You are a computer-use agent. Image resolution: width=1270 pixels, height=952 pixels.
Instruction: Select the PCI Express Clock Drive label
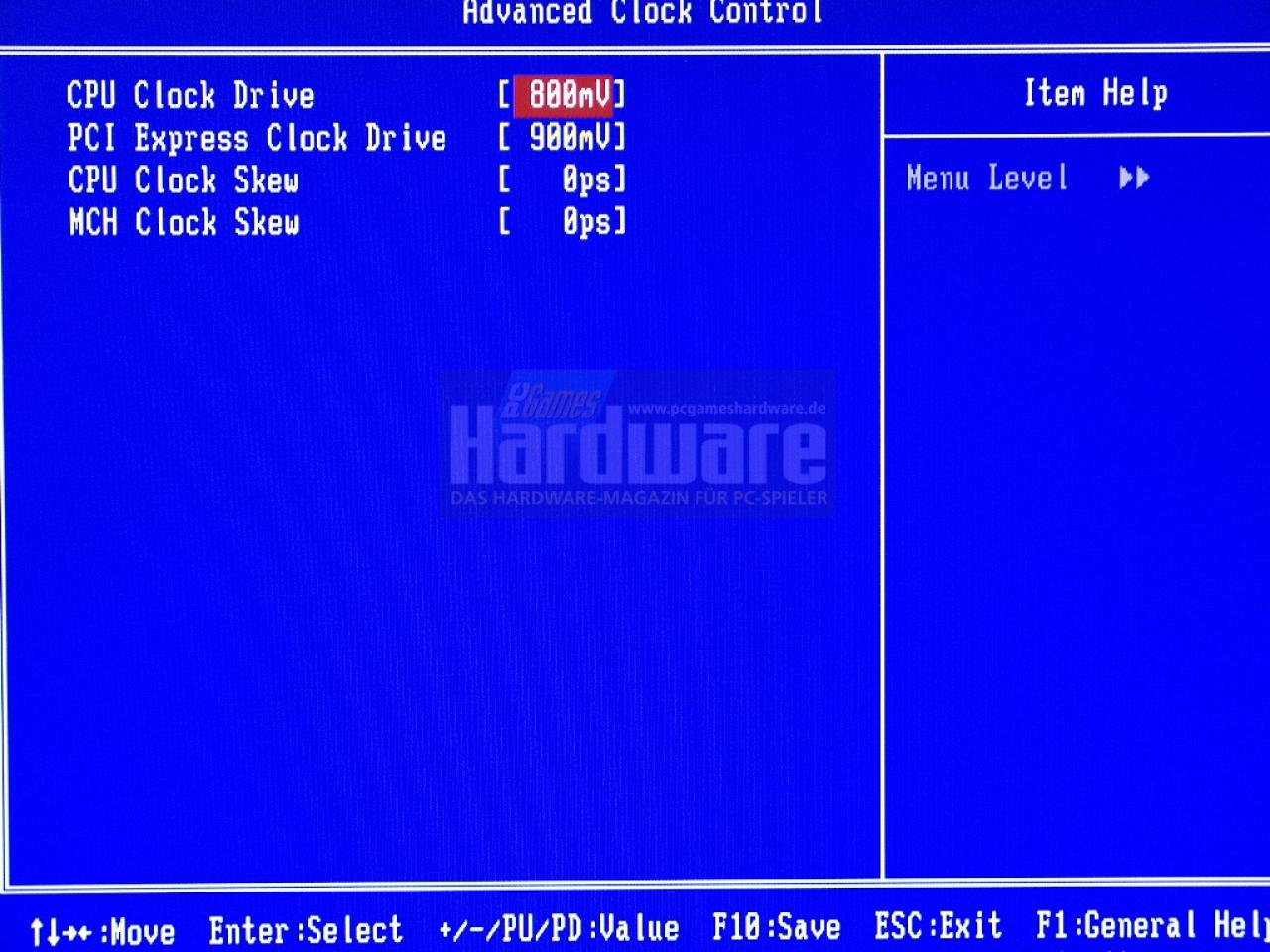257,138
